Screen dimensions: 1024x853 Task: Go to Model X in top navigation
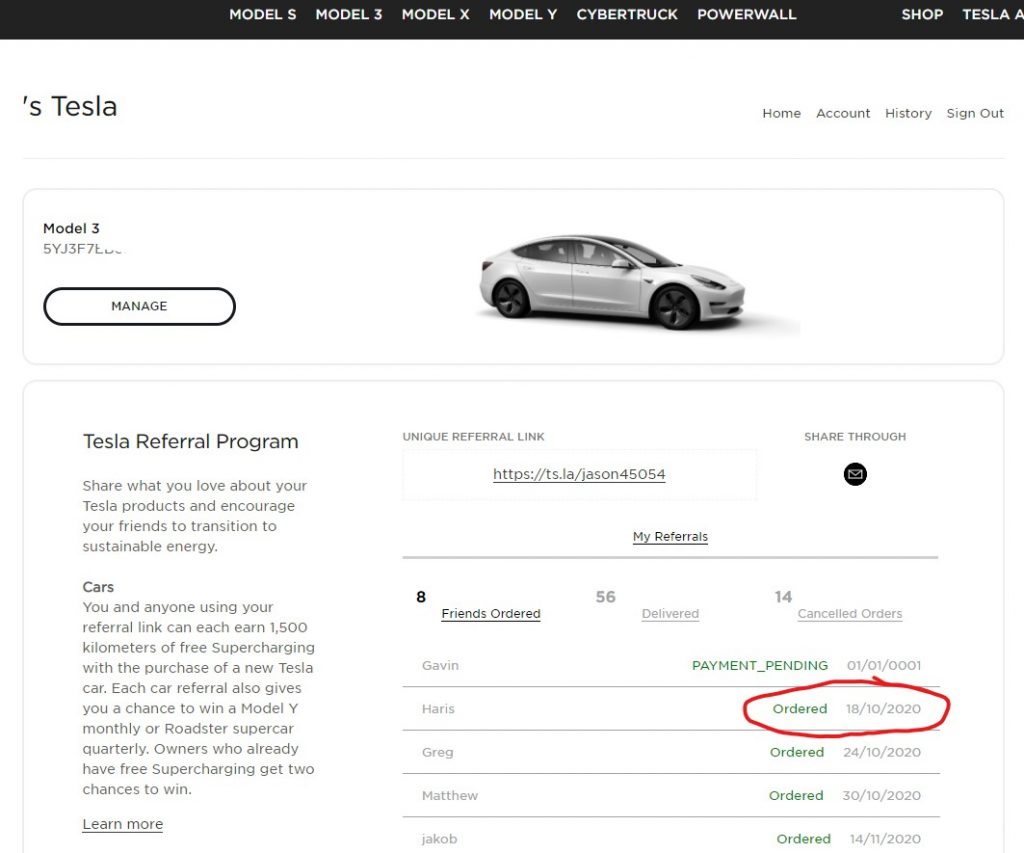coord(436,14)
